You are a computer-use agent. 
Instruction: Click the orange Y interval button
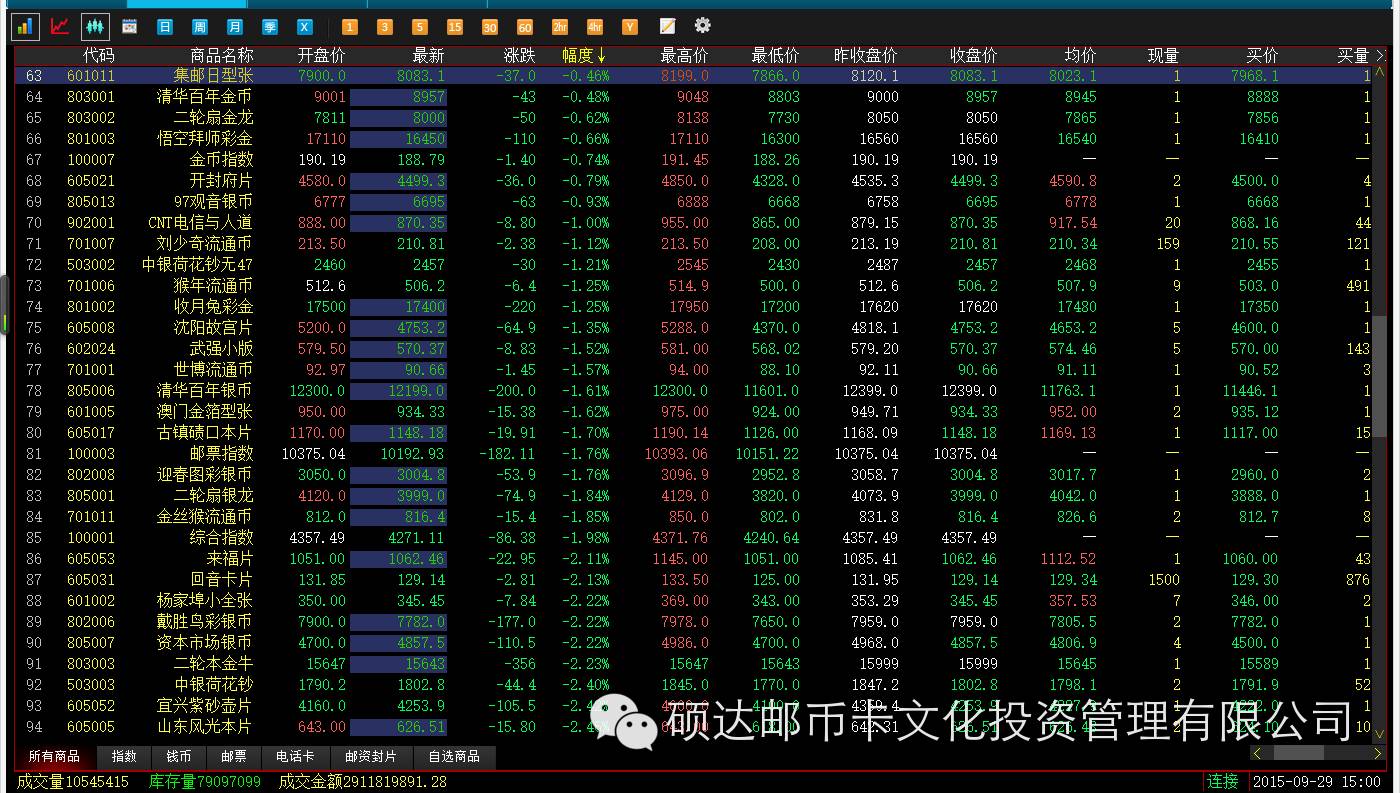[630, 27]
